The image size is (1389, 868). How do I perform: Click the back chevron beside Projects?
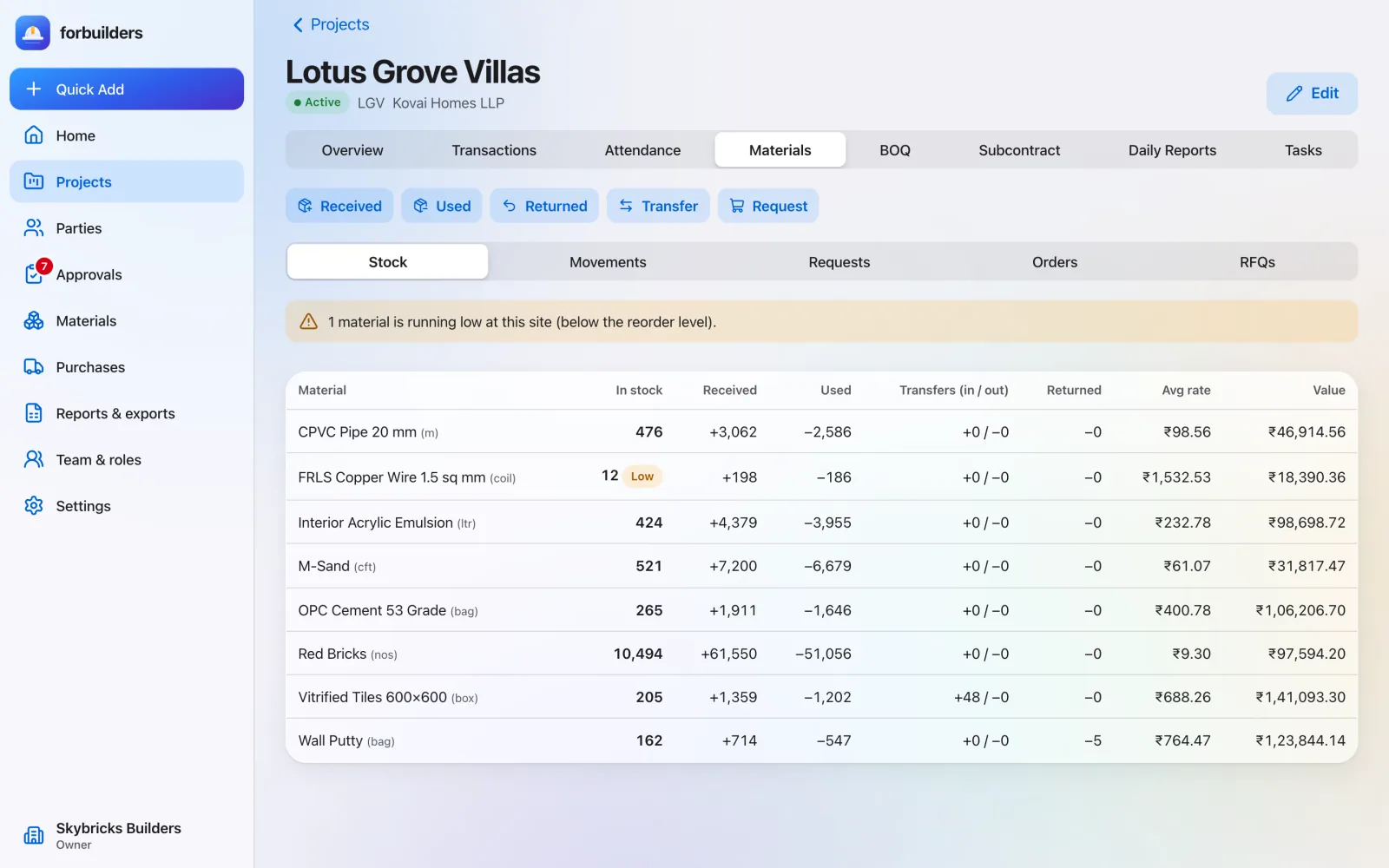298,25
